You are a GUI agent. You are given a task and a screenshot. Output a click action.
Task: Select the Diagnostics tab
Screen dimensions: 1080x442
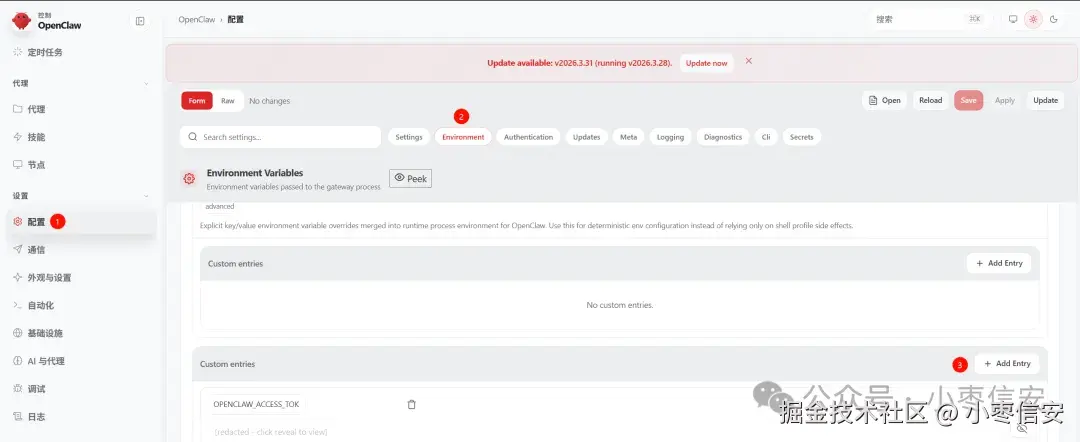click(723, 137)
